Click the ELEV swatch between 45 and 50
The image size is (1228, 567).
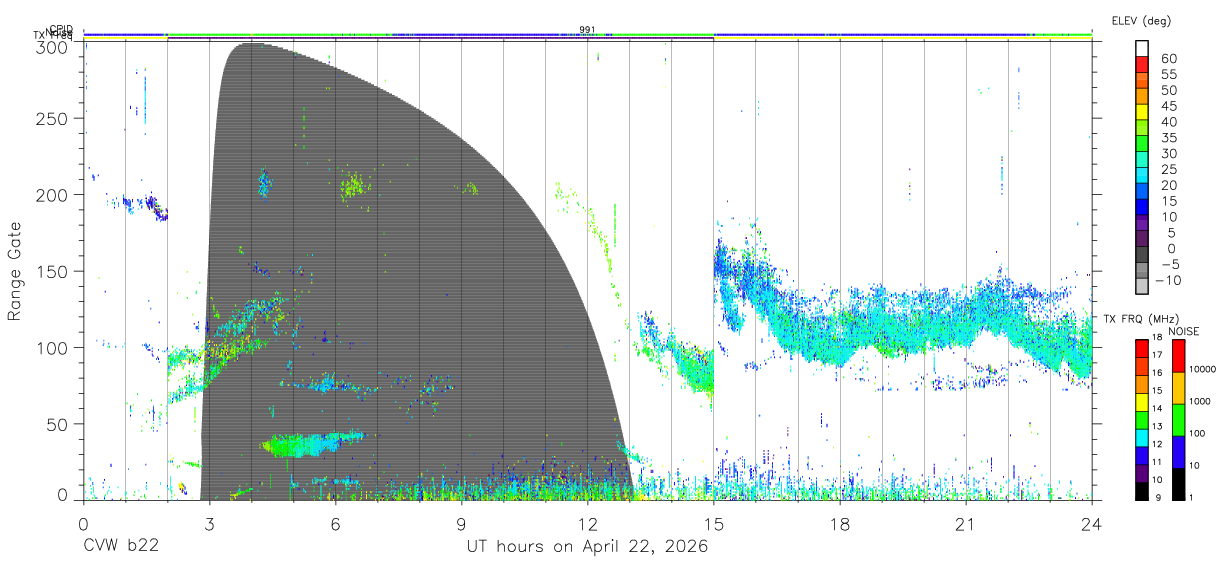(1142, 97)
